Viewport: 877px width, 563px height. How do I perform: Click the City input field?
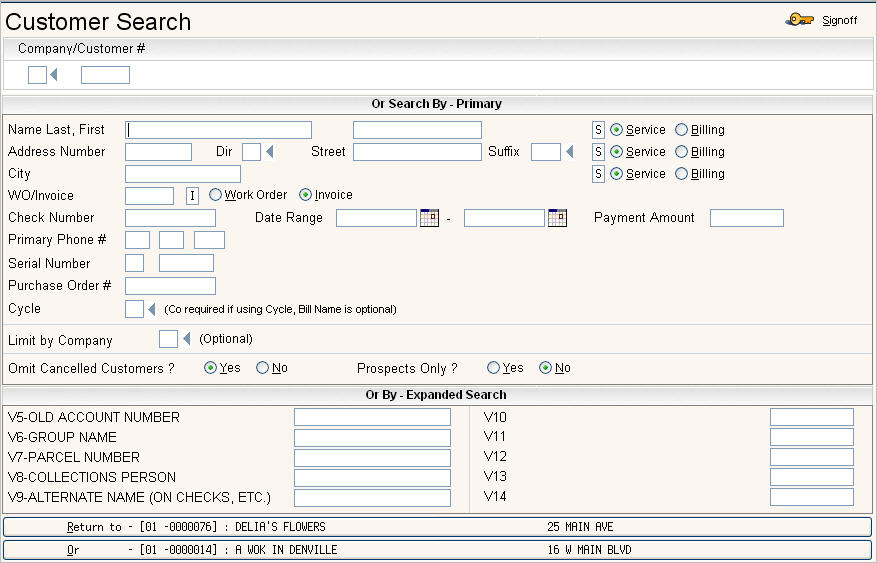click(x=183, y=174)
